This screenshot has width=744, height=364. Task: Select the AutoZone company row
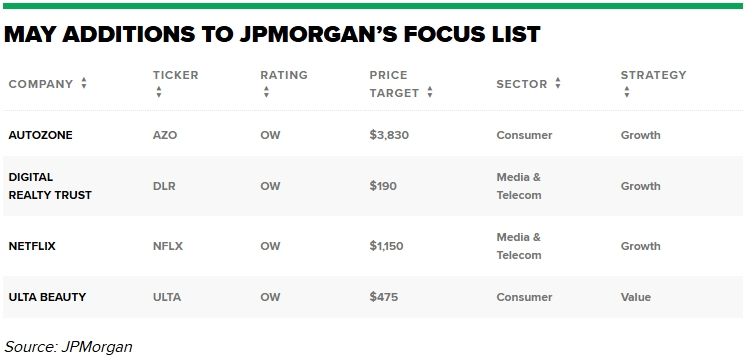[x=372, y=135]
